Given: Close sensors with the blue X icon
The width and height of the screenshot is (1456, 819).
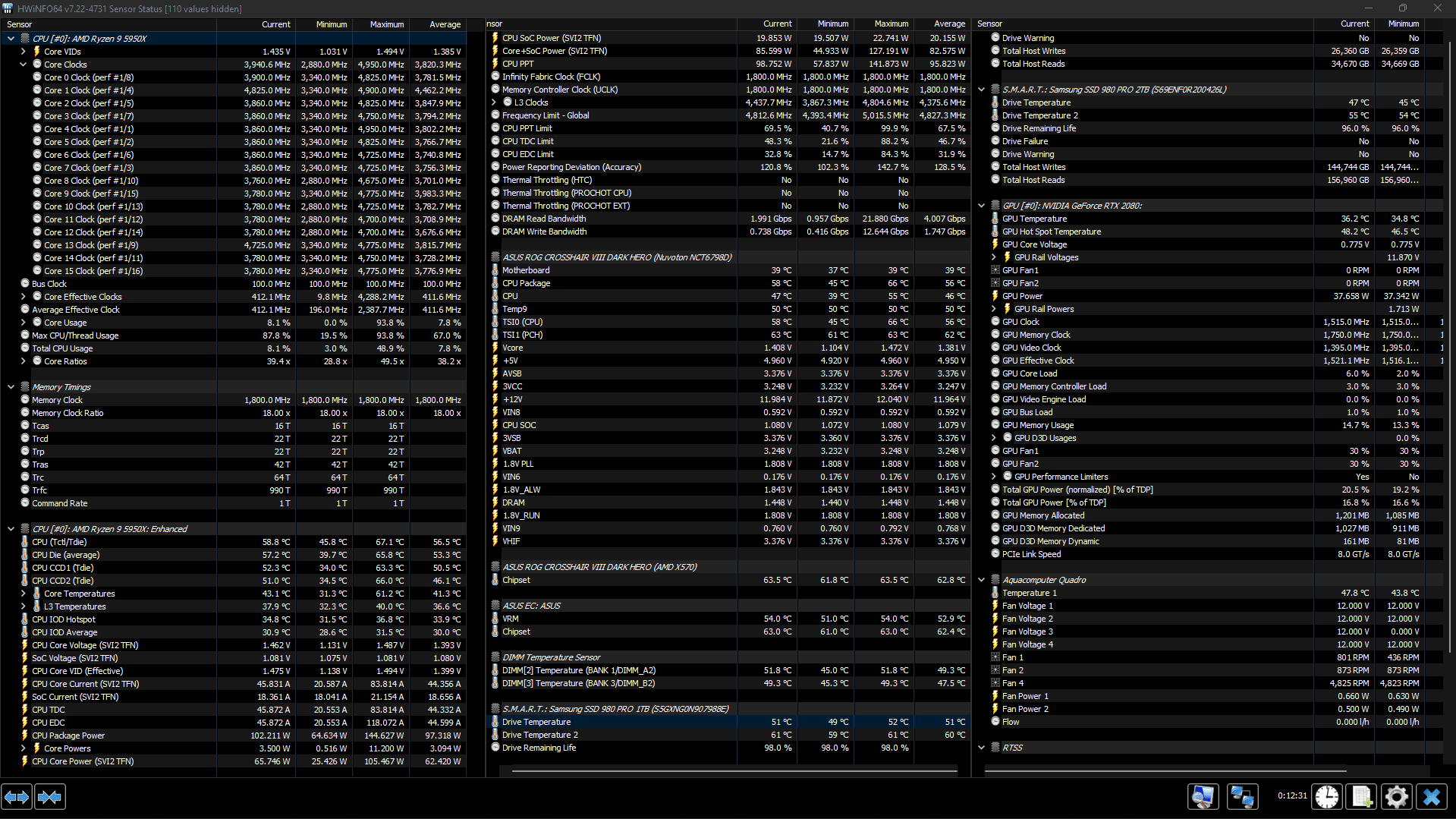Looking at the screenshot, I should coord(1432,797).
